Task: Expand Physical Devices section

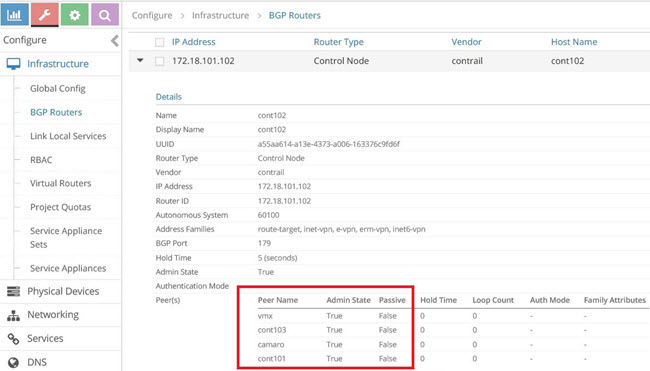Action: point(63,291)
